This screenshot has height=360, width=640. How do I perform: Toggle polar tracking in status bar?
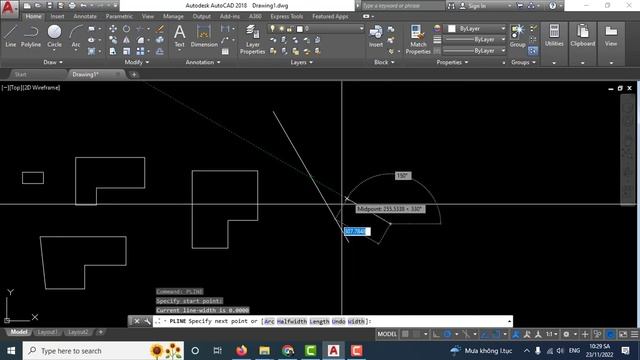point(448,334)
